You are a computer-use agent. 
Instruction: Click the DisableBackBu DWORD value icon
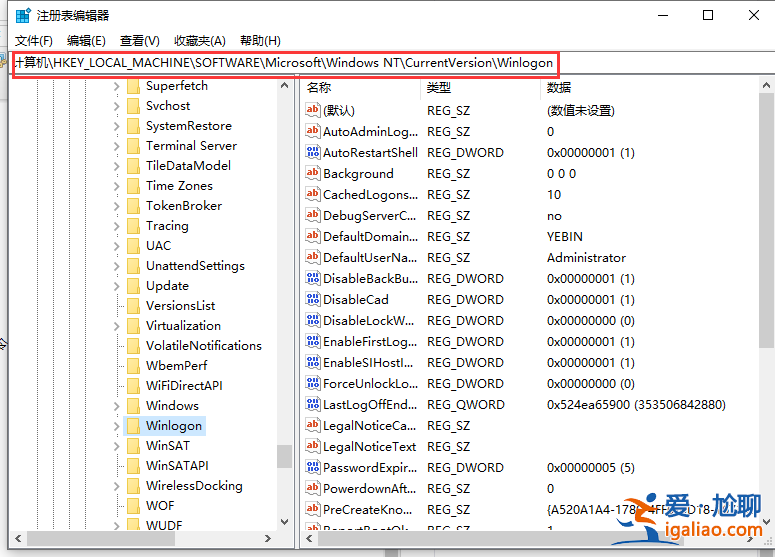coord(312,278)
